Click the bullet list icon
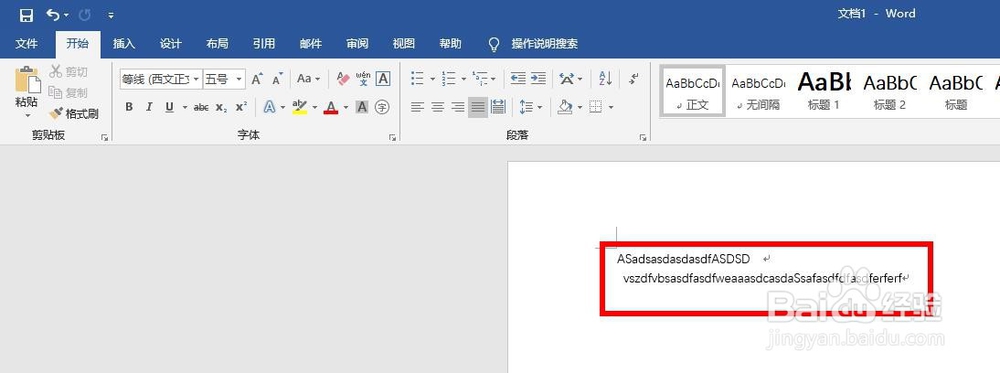This screenshot has width=1000, height=373. click(x=418, y=79)
